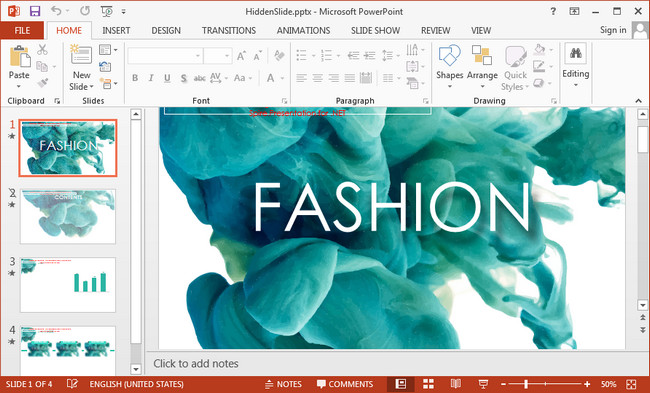The width and height of the screenshot is (650, 393).
Task: Switch to the SLIDE SHOW tab
Action: coord(375,31)
